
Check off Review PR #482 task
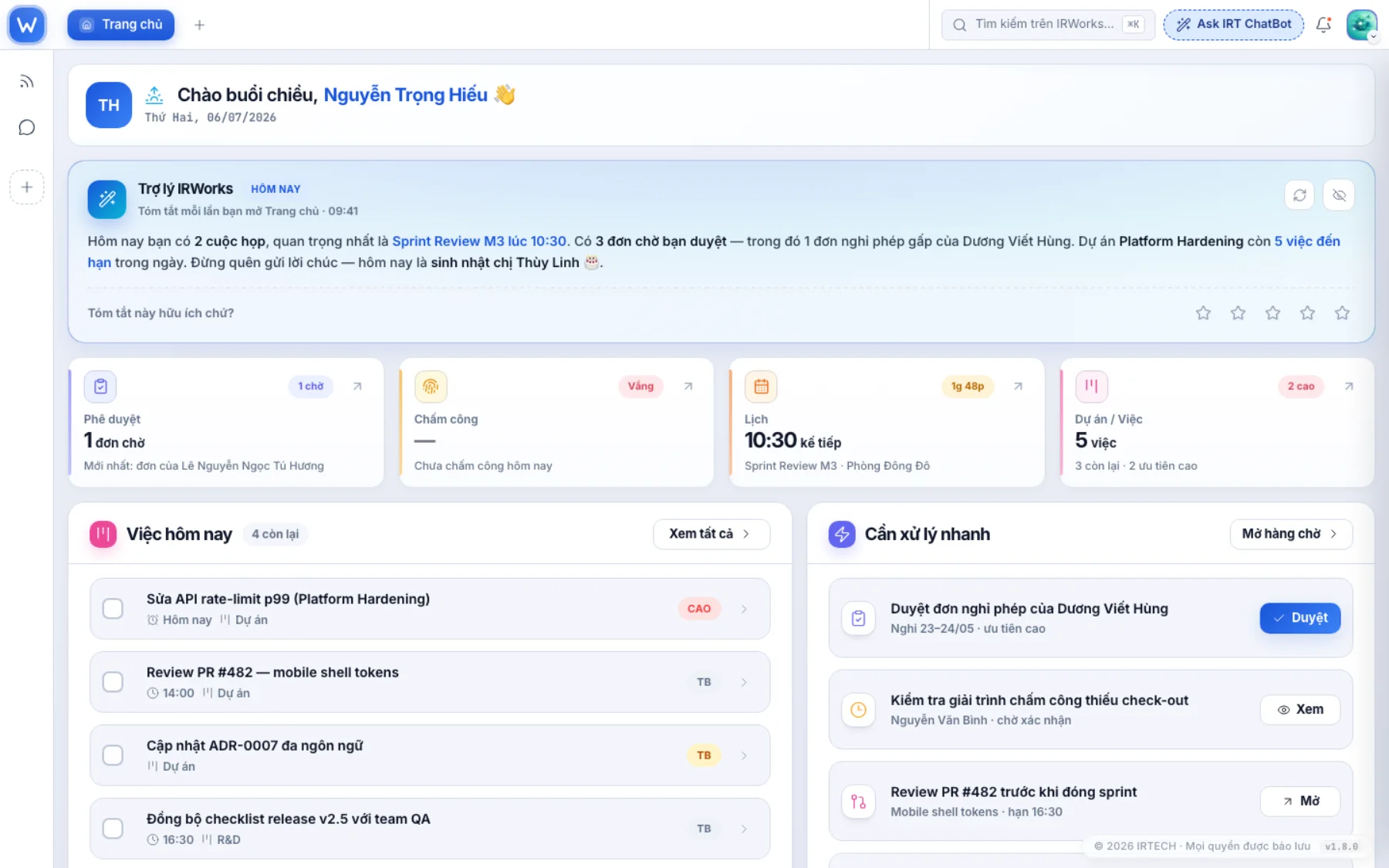[113, 682]
